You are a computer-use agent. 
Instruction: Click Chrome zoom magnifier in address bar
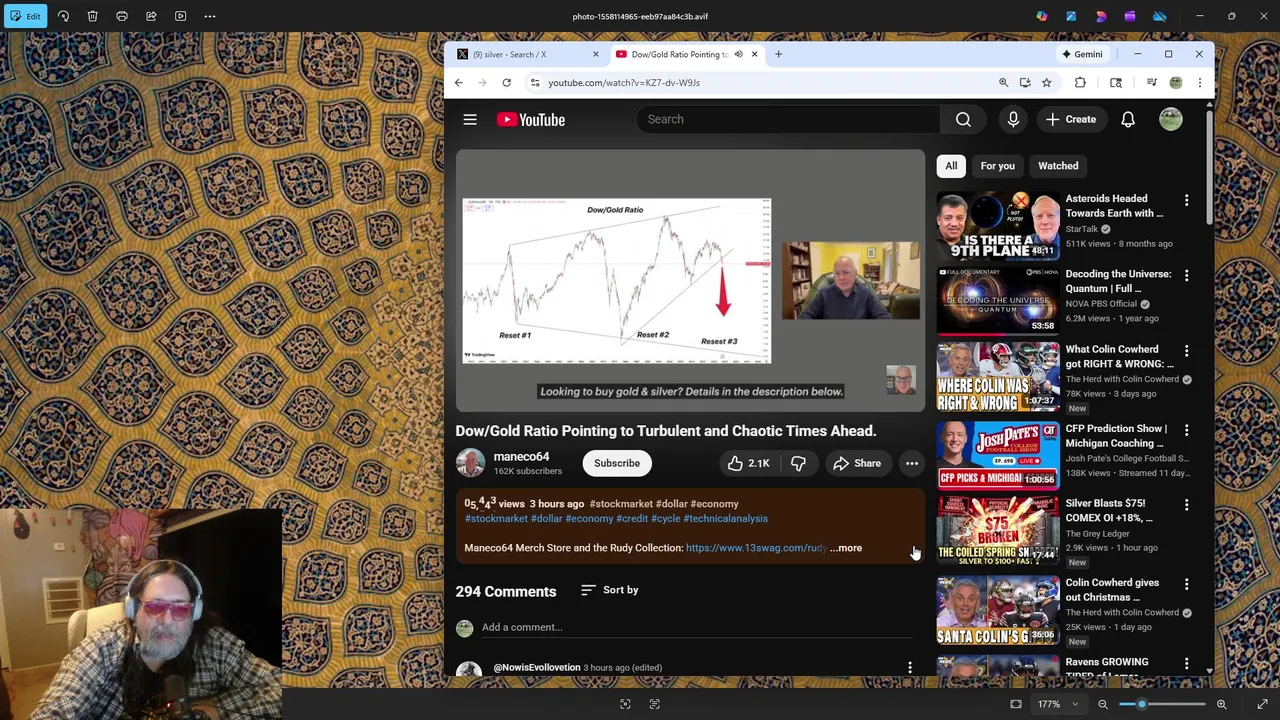coord(1003,83)
